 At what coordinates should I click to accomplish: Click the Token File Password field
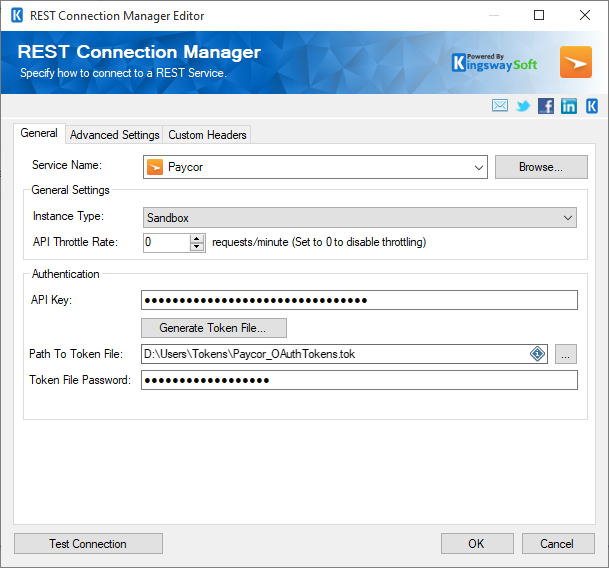pyautogui.click(x=359, y=380)
